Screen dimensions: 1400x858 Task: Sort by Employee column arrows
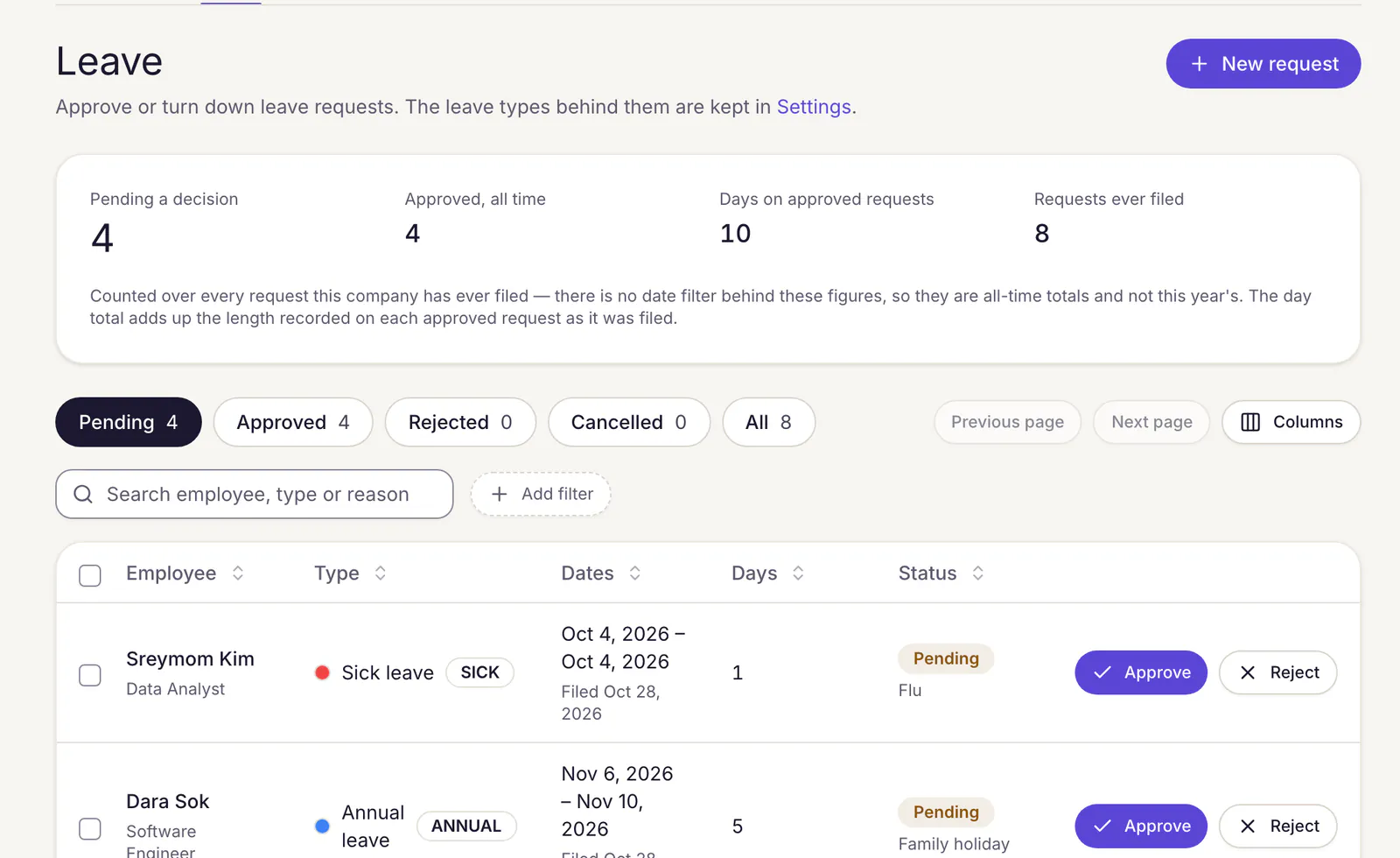[238, 573]
